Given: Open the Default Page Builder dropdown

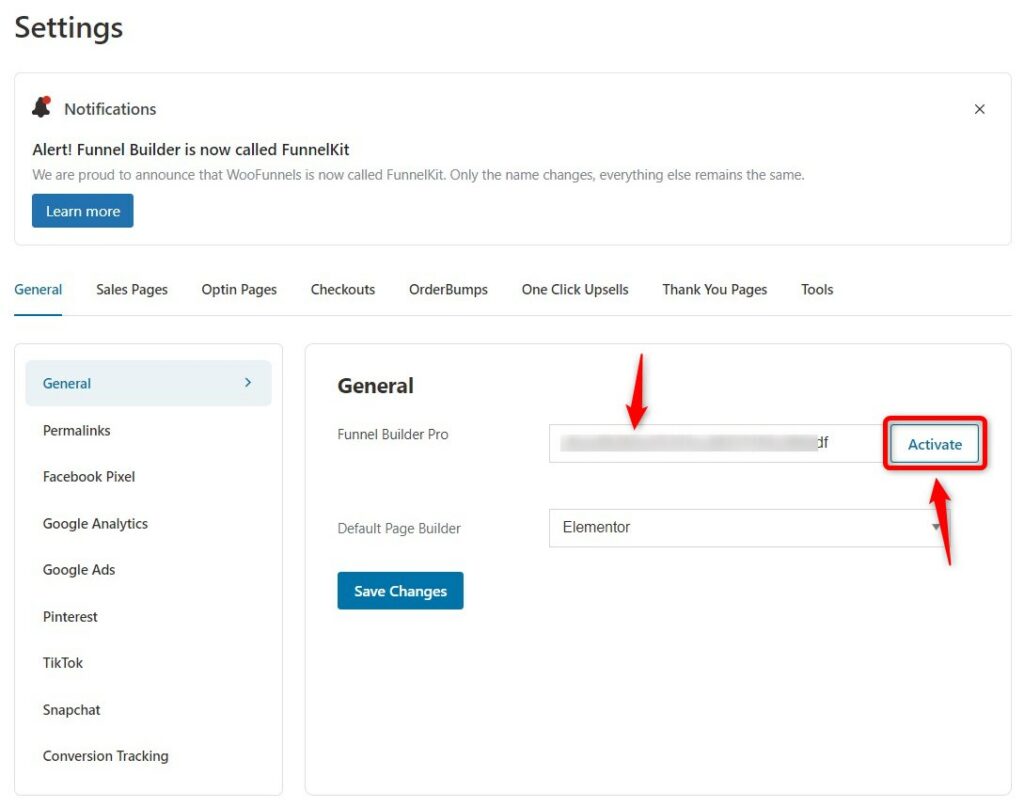Looking at the screenshot, I should tap(749, 528).
